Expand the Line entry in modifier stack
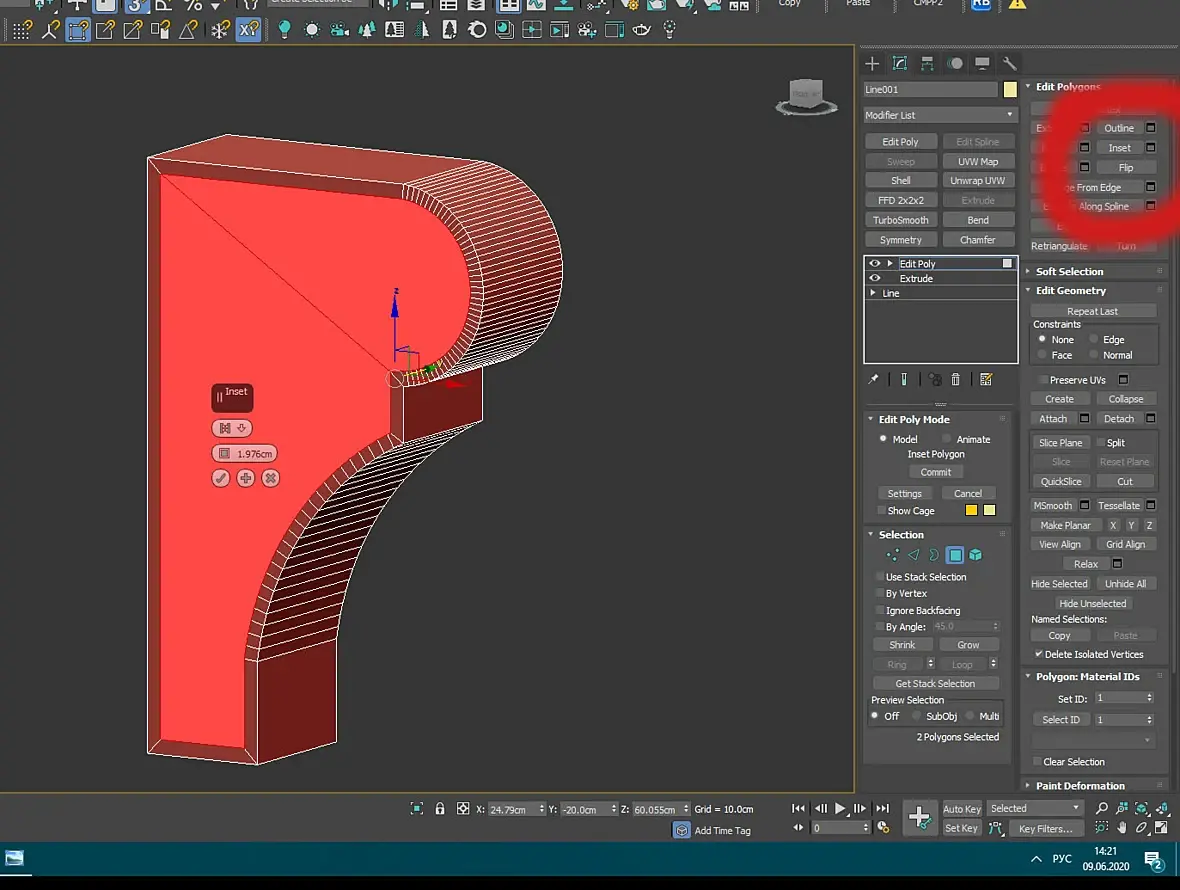1180x890 pixels. 873,293
